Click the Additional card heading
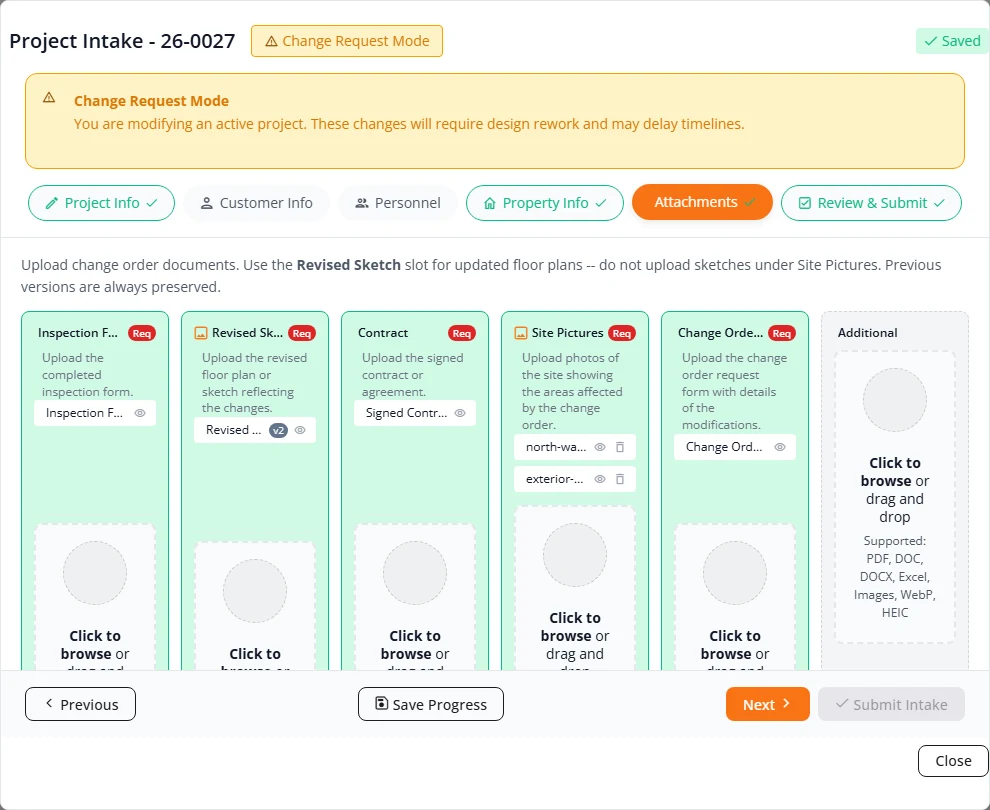Viewport: 990px width, 810px height. click(x=868, y=333)
